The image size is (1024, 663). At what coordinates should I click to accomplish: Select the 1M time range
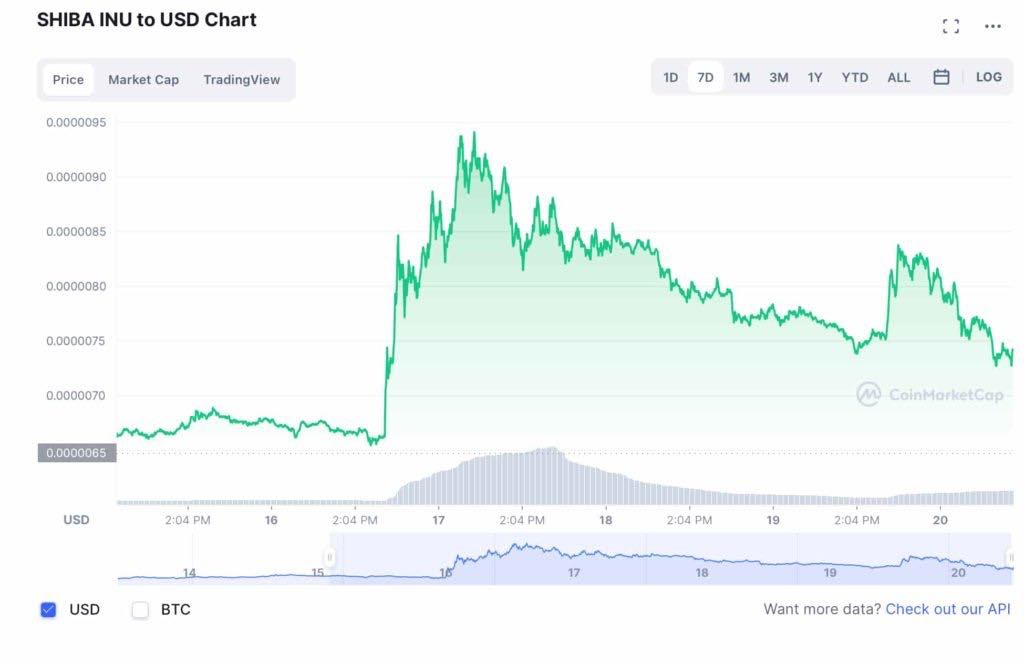pyautogui.click(x=741, y=77)
